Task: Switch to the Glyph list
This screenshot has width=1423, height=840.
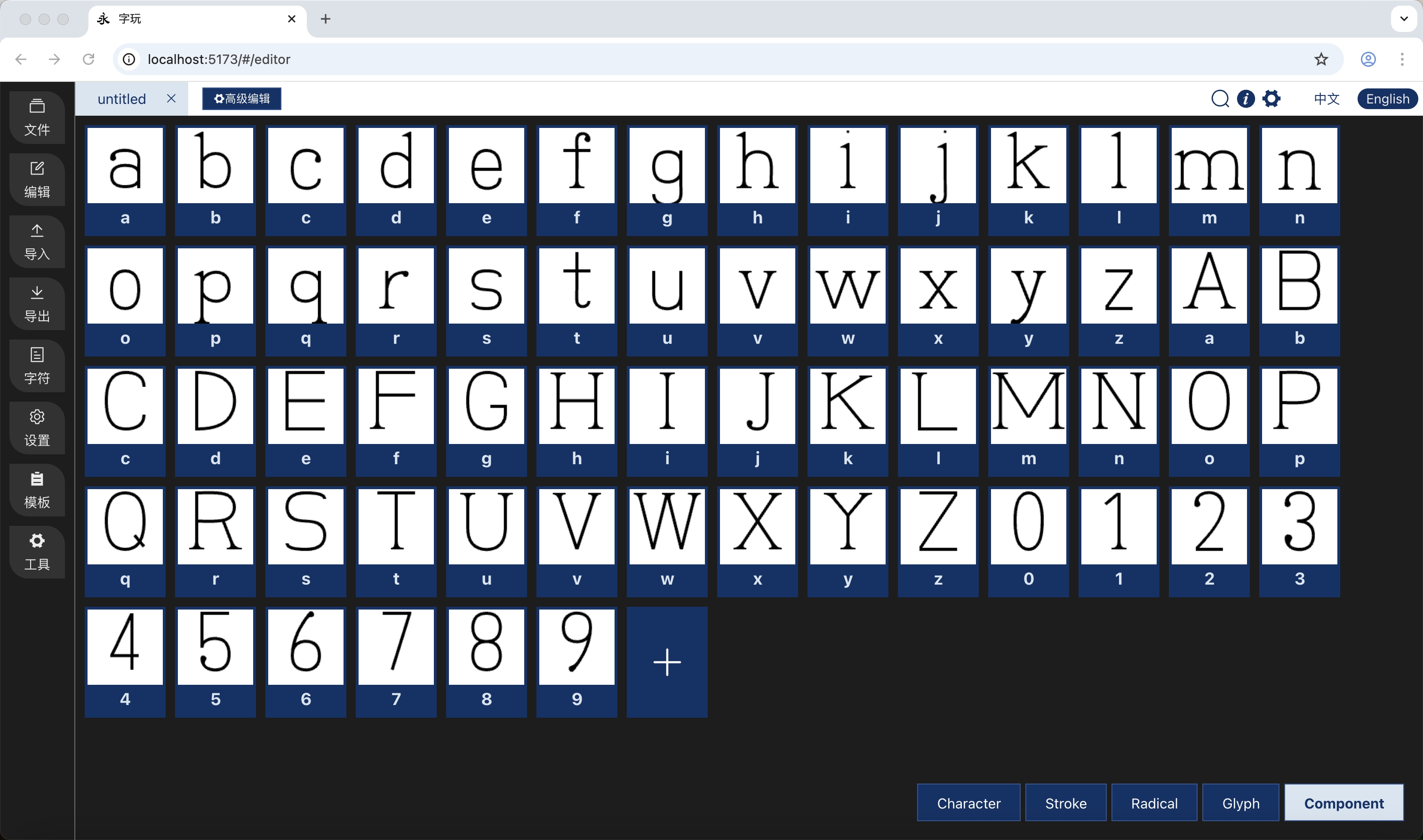Action: point(1240,803)
